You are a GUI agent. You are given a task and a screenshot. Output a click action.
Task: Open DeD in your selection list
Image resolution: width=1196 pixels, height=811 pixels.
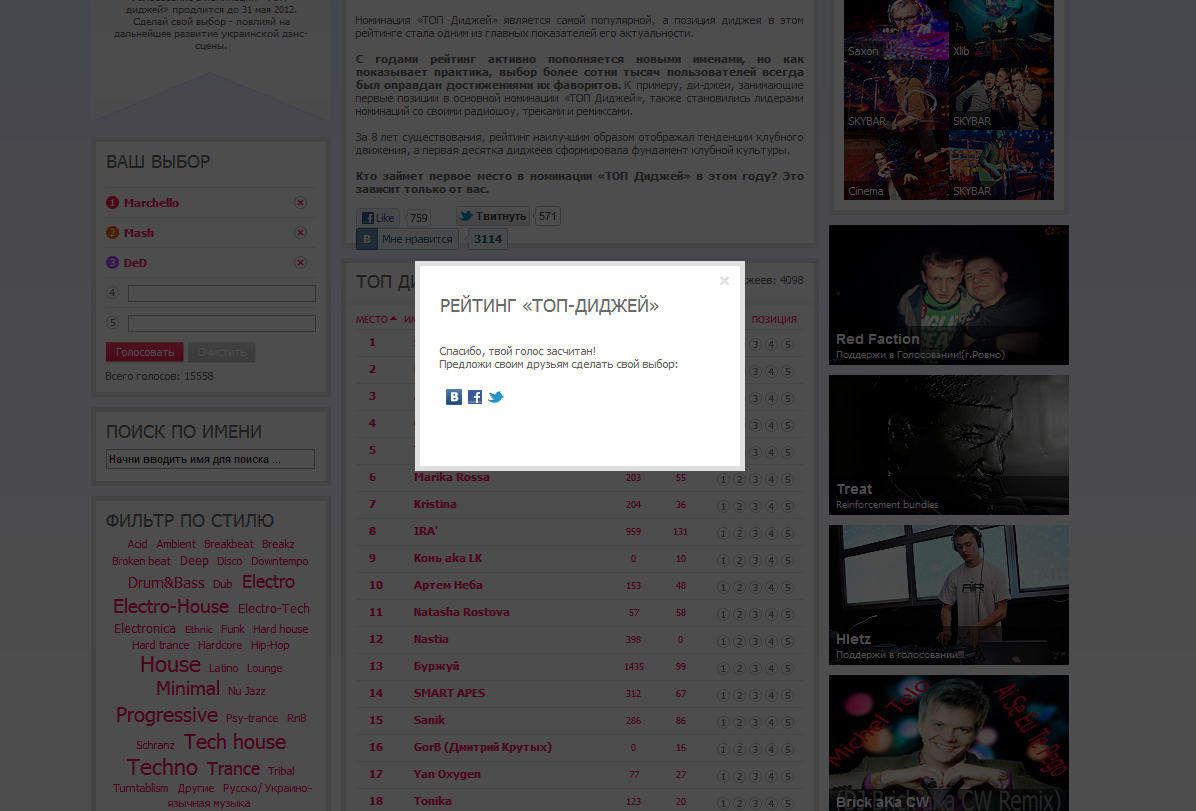coord(135,262)
